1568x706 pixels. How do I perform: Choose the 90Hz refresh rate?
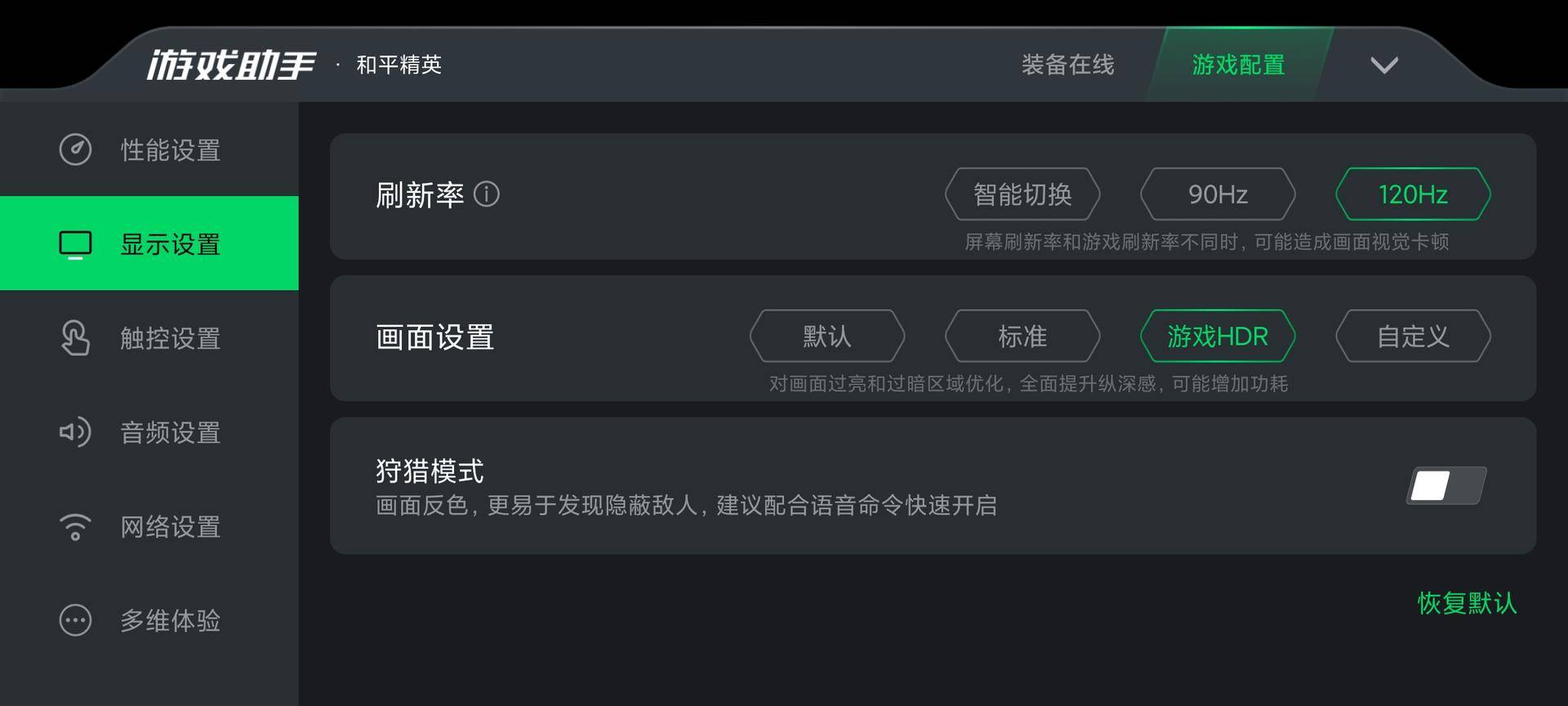click(1217, 194)
